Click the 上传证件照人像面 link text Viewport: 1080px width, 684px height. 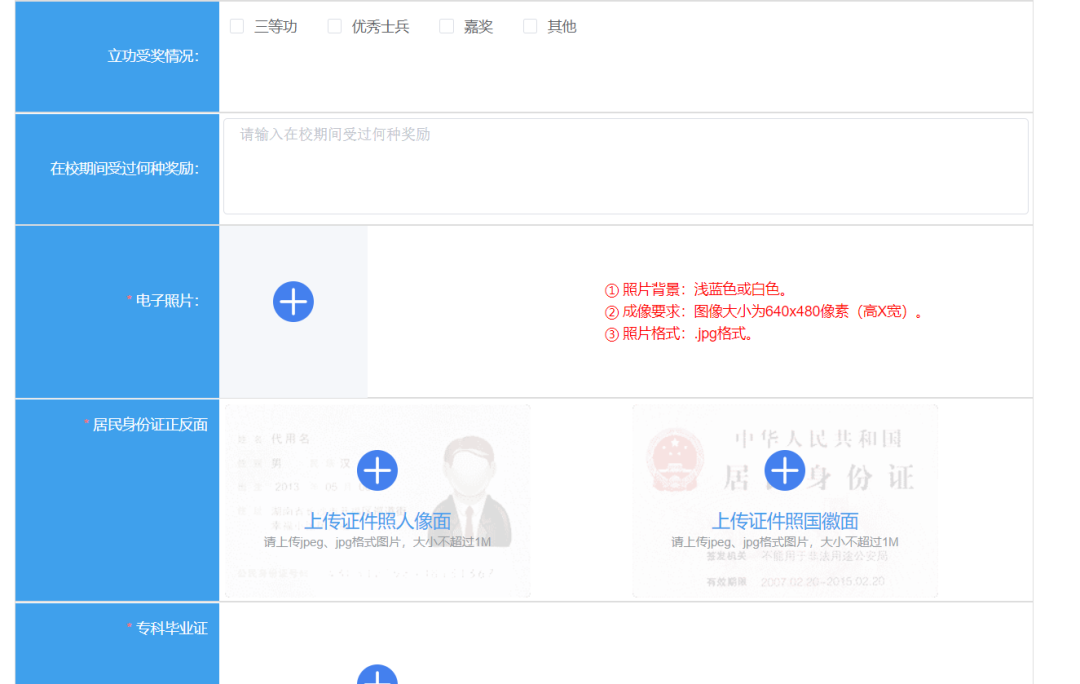pyautogui.click(x=377, y=521)
